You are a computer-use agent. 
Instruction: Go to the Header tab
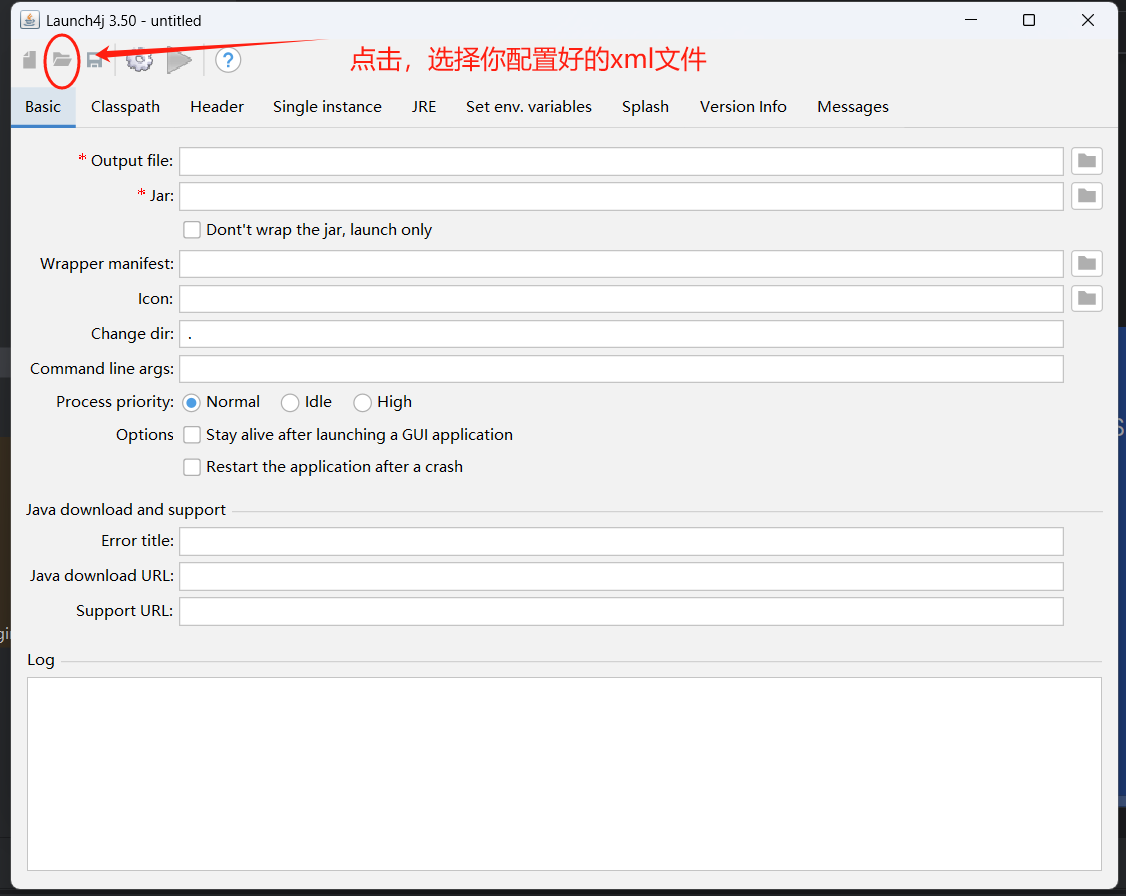(217, 107)
